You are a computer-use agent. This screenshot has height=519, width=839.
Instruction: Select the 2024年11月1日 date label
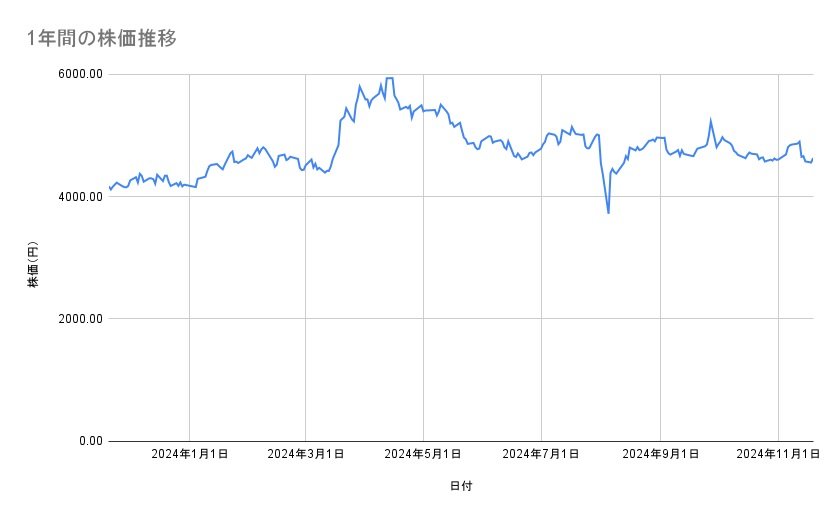777,454
